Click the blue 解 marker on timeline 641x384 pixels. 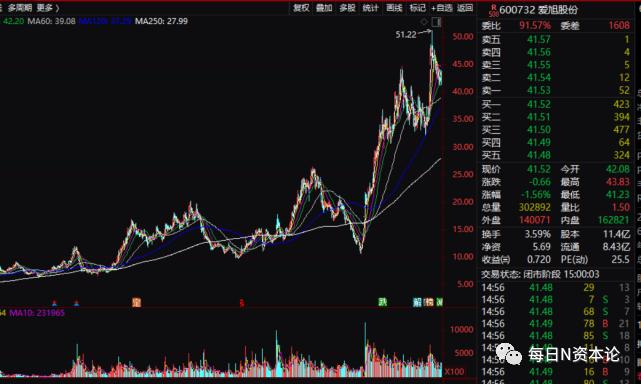click(x=417, y=302)
